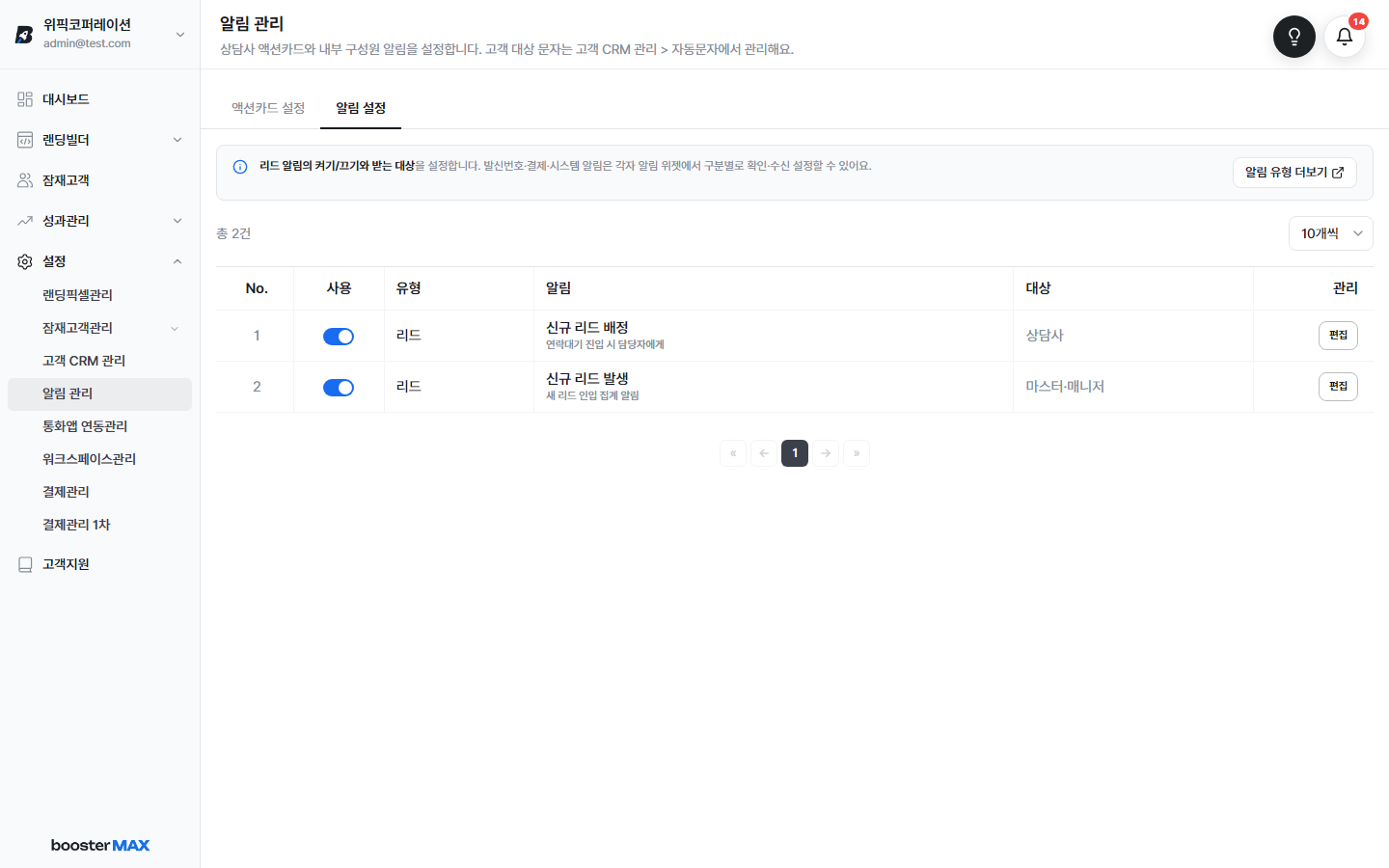The height and width of the screenshot is (868, 1389).
Task: Click the 총 2건 count text
Action: tap(233, 233)
